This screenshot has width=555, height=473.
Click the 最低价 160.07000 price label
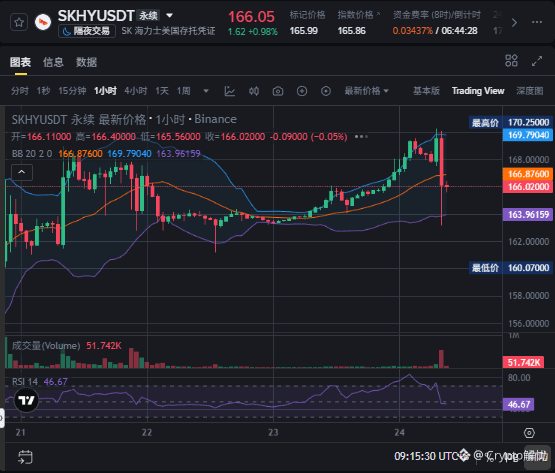click(510, 268)
